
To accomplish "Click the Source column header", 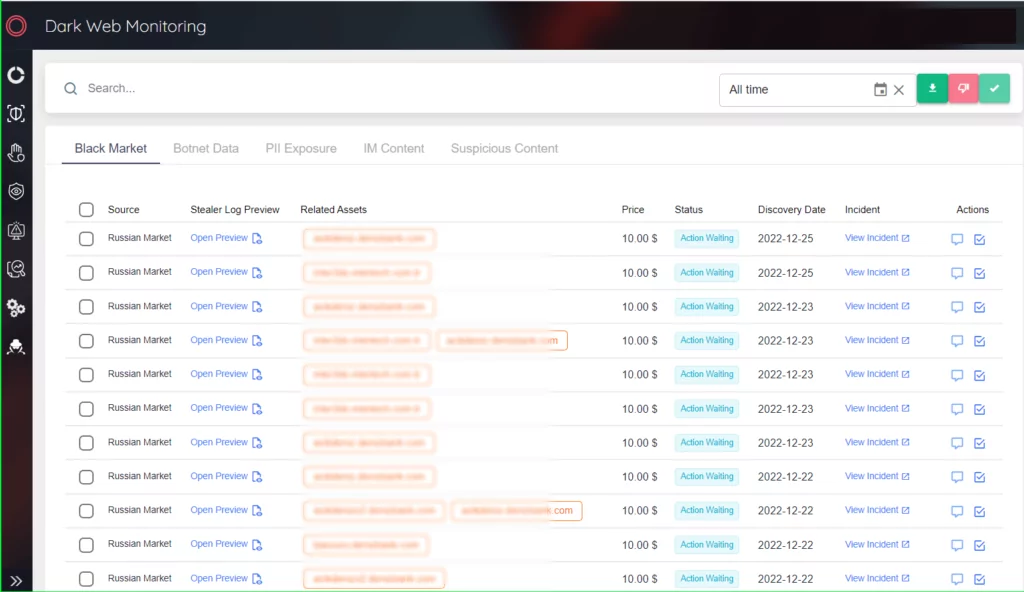I will (123, 210).
